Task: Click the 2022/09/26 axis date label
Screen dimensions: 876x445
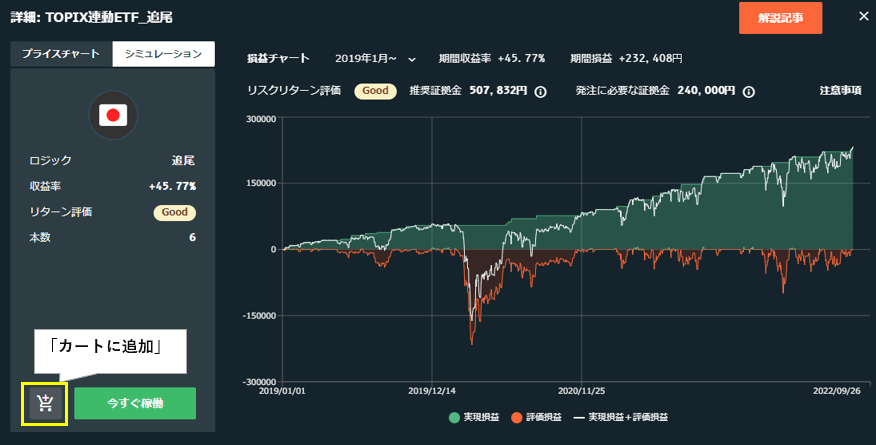Action: point(836,391)
